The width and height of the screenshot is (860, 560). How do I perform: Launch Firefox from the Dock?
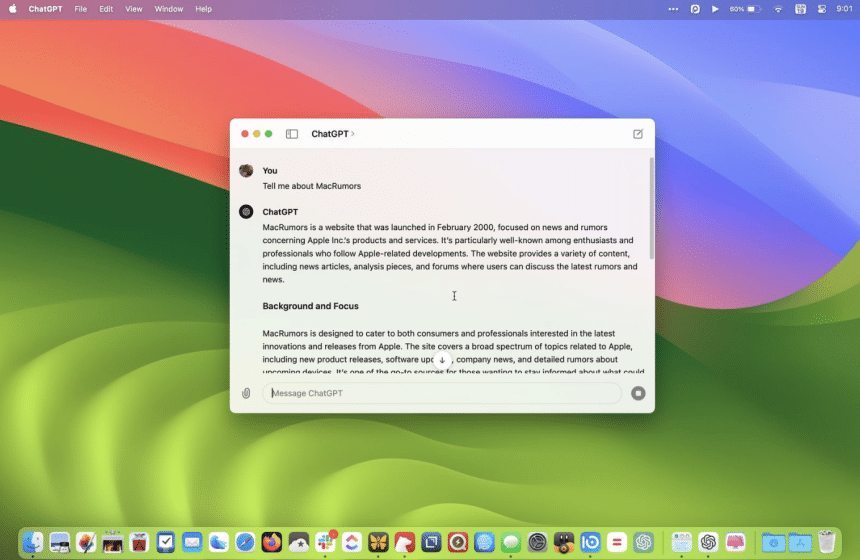[x=272, y=542]
